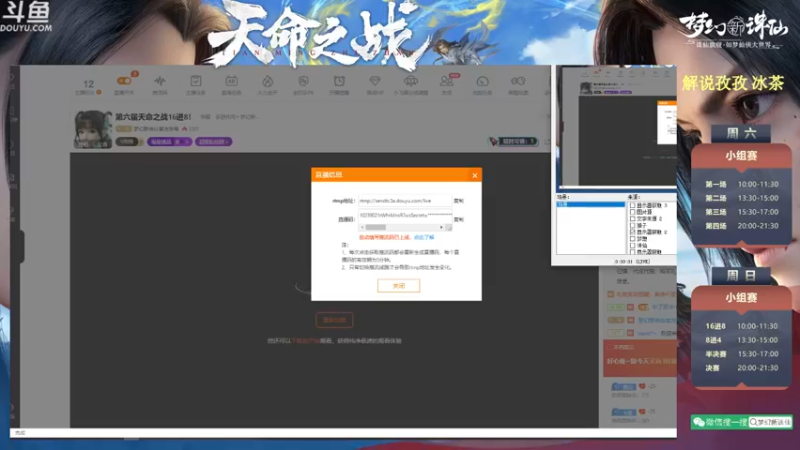
Task: Enable 猴子 source checkbox in OBS
Action: pyautogui.click(x=632, y=225)
